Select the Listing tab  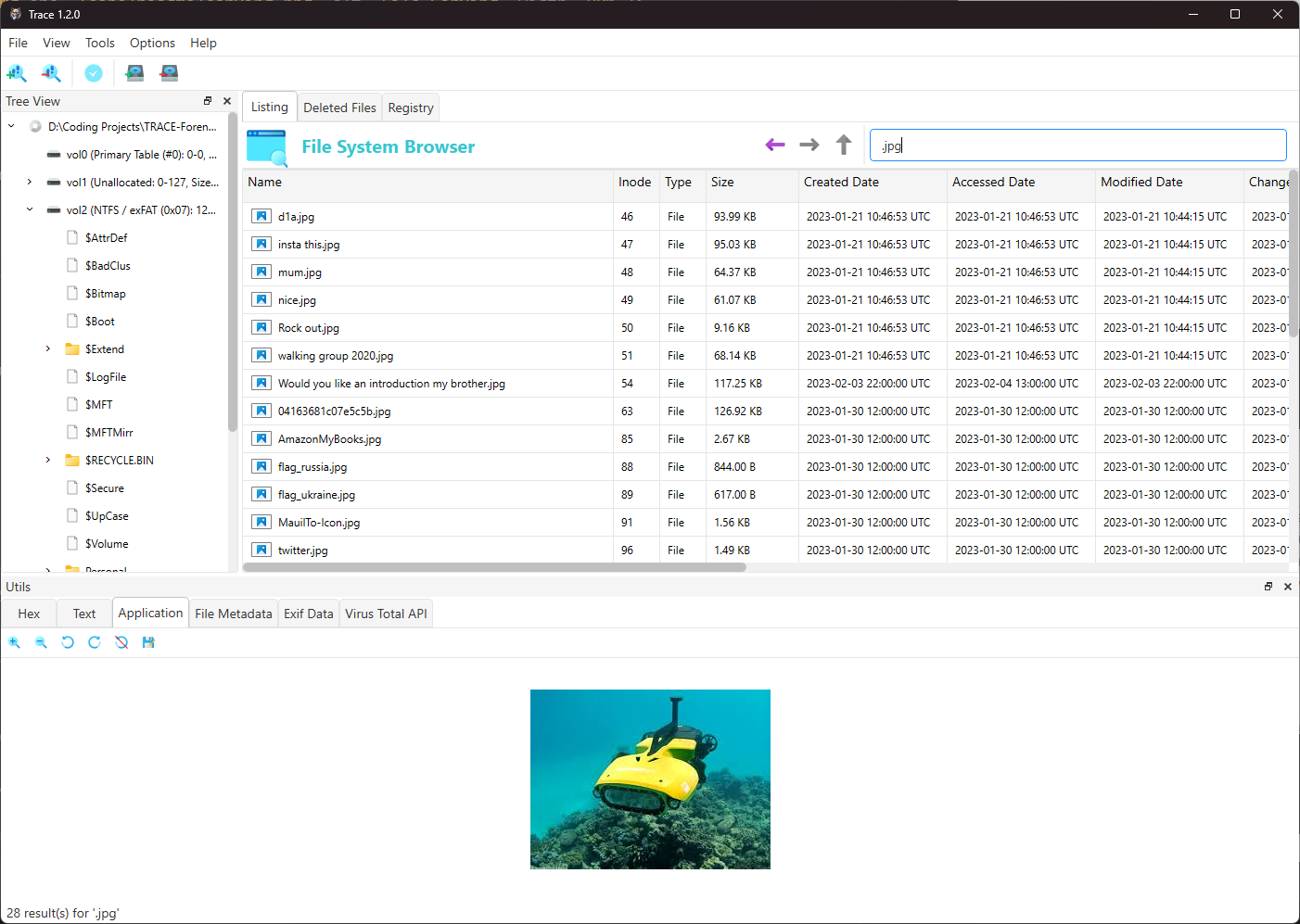(270, 107)
